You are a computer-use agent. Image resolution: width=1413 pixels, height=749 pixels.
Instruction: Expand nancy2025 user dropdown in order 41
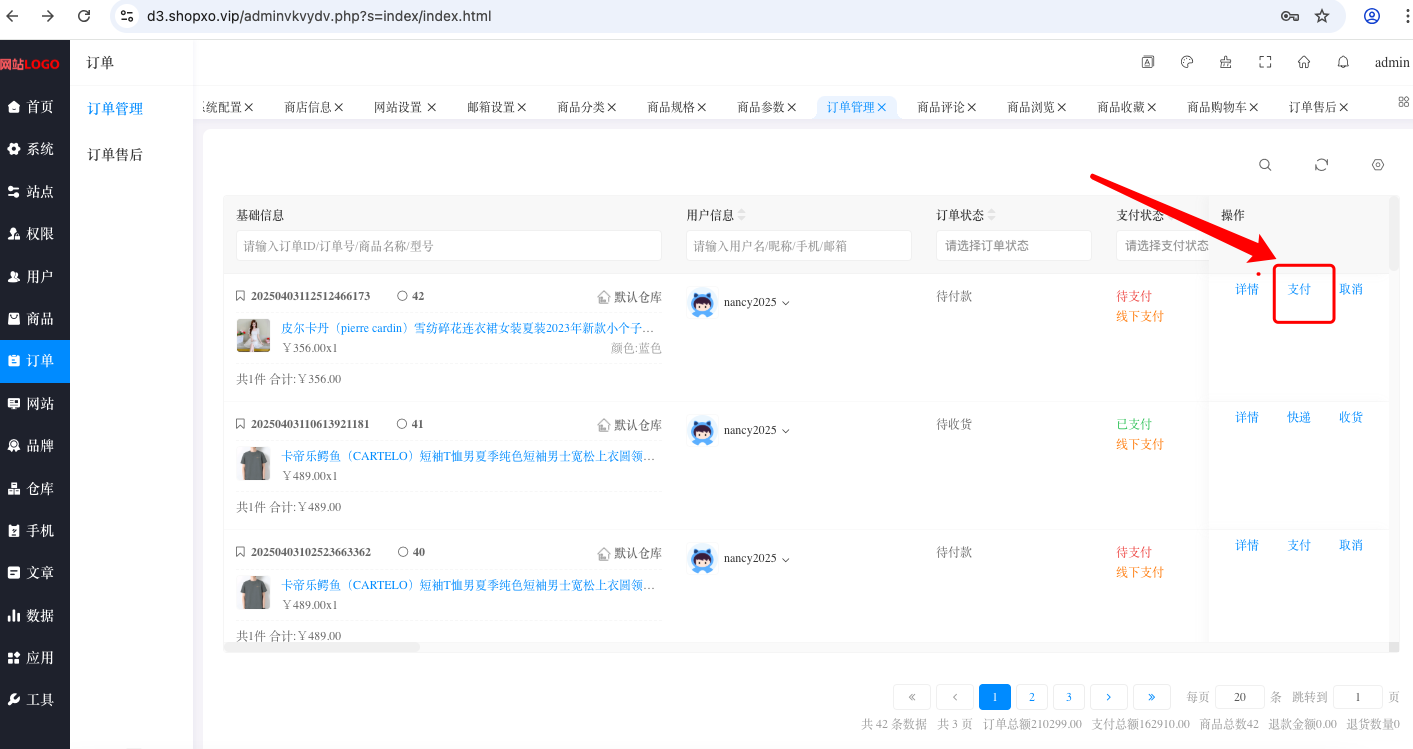[786, 431]
